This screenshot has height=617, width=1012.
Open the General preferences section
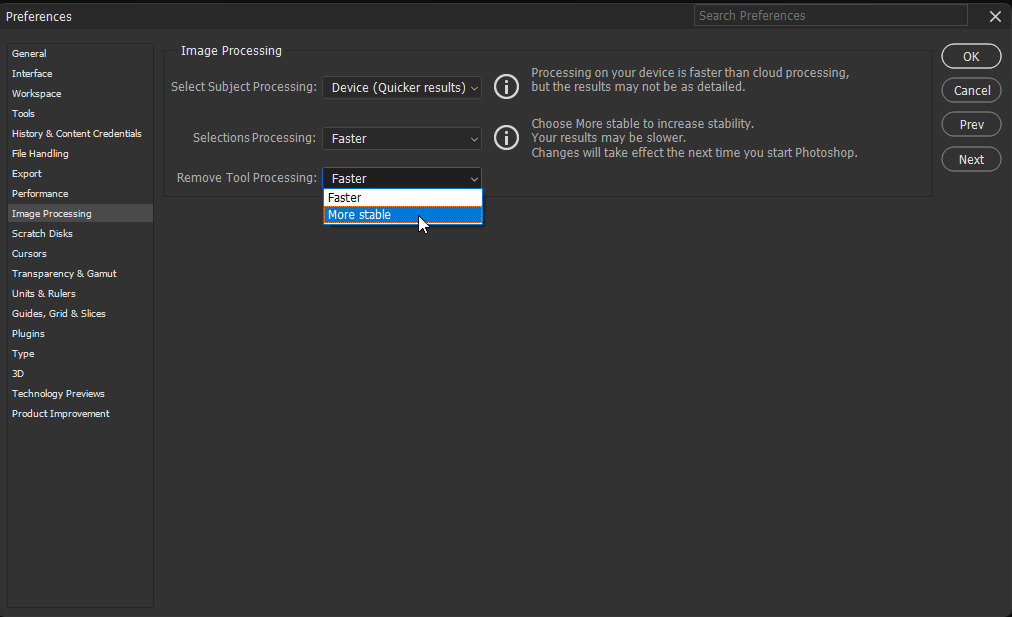coord(29,53)
